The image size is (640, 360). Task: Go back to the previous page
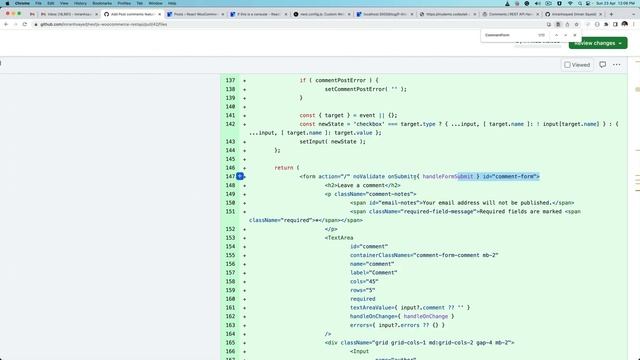click(6, 24)
